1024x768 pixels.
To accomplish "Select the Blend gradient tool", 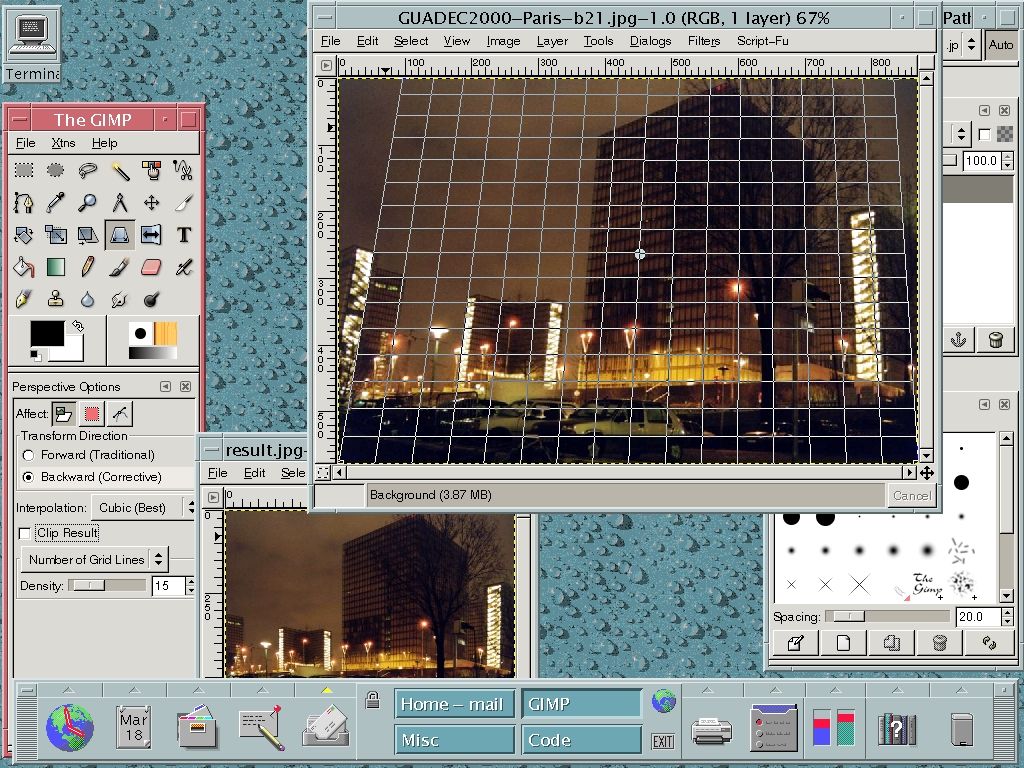I will pyautogui.click(x=56, y=266).
